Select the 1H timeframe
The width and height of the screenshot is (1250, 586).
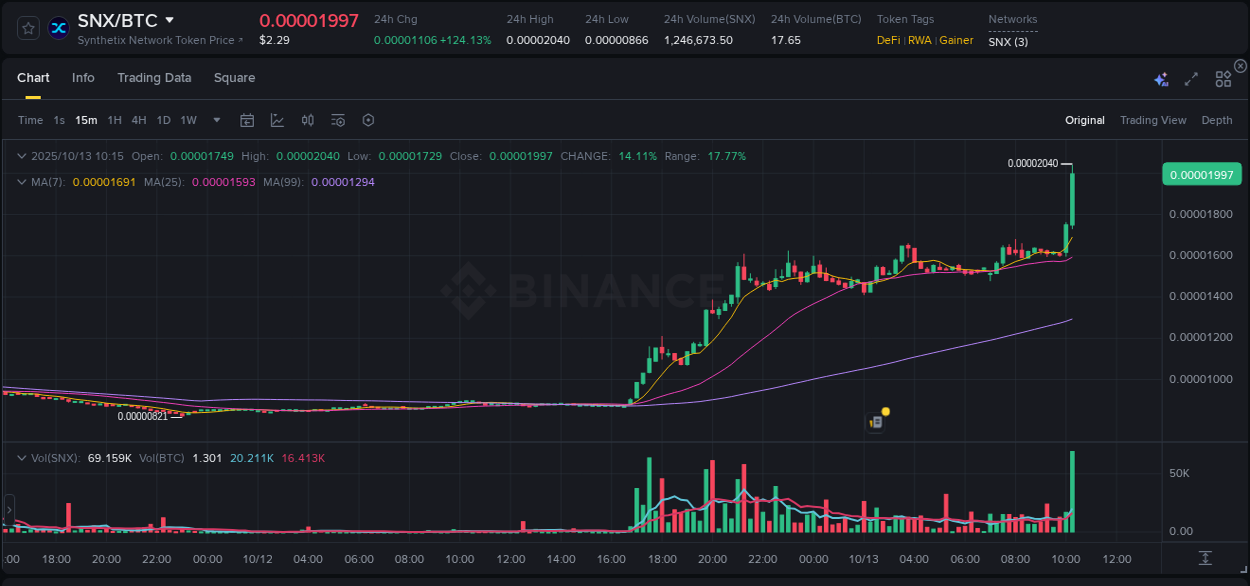pos(113,119)
